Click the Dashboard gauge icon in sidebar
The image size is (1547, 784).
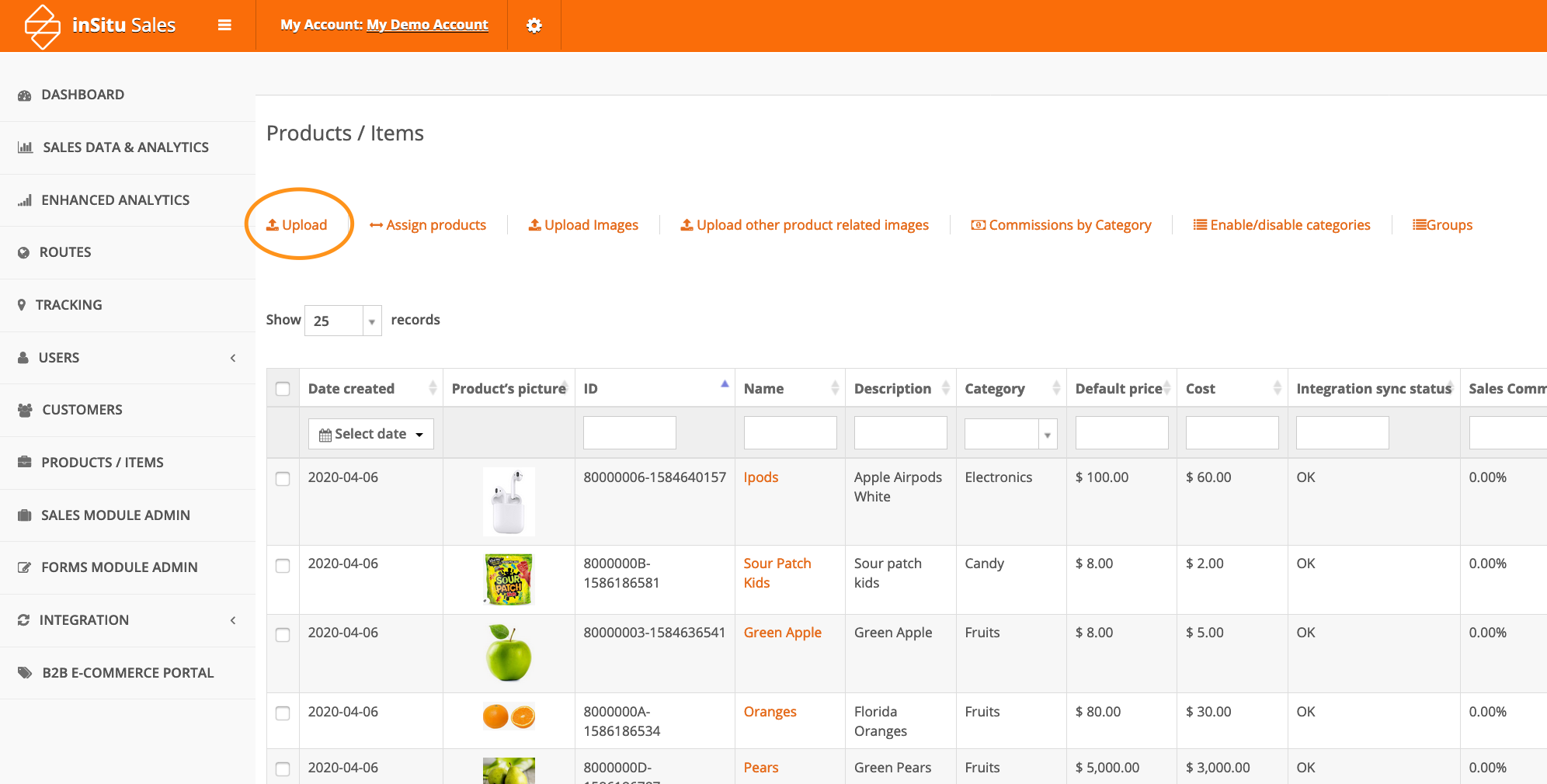(25, 95)
